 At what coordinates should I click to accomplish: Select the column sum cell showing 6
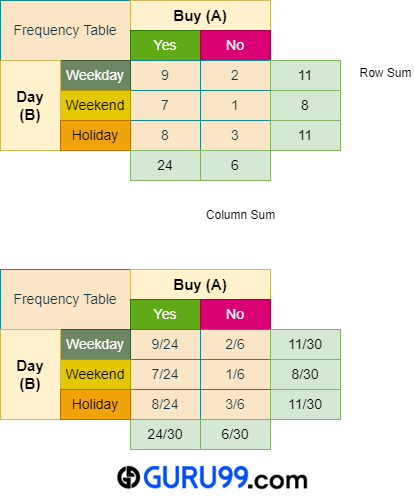tap(235, 166)
